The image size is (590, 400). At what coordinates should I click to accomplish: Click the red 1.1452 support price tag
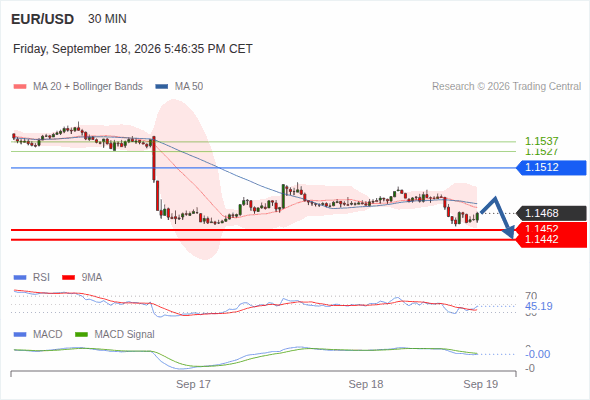pyautogui.click(x=552, y=228)
